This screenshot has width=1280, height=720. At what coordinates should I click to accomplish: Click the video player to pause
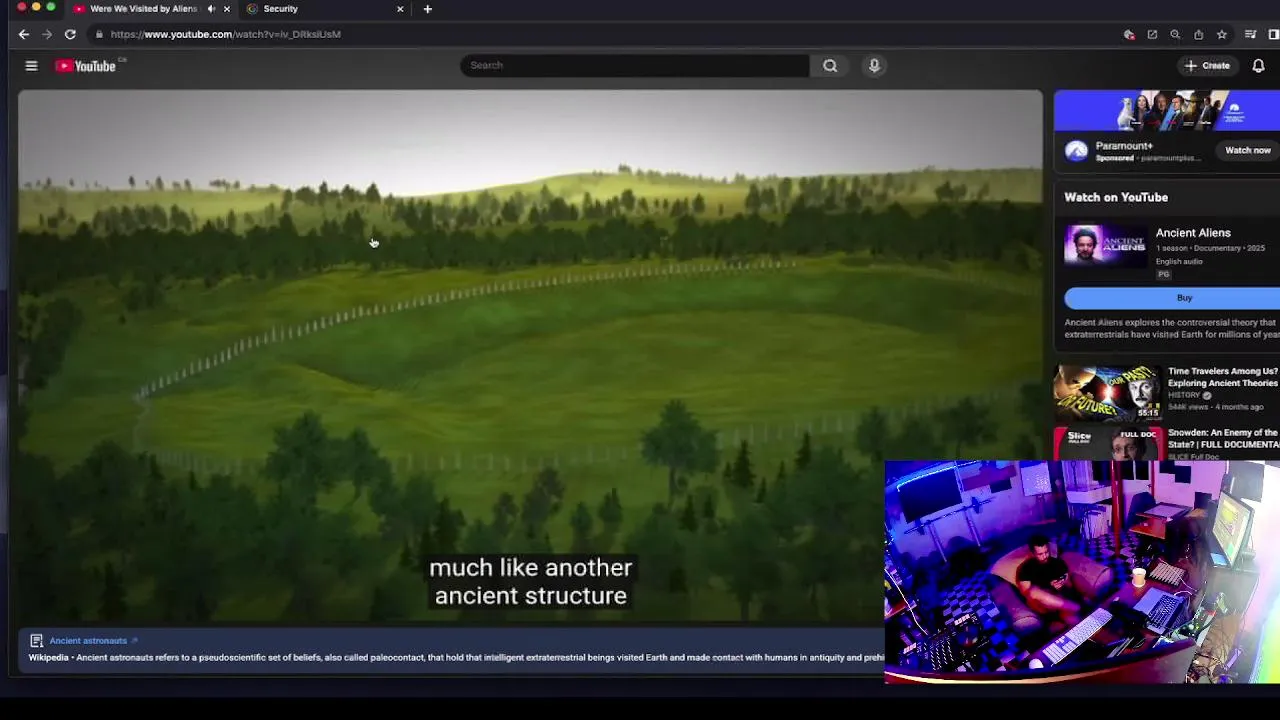click(530, 357)
